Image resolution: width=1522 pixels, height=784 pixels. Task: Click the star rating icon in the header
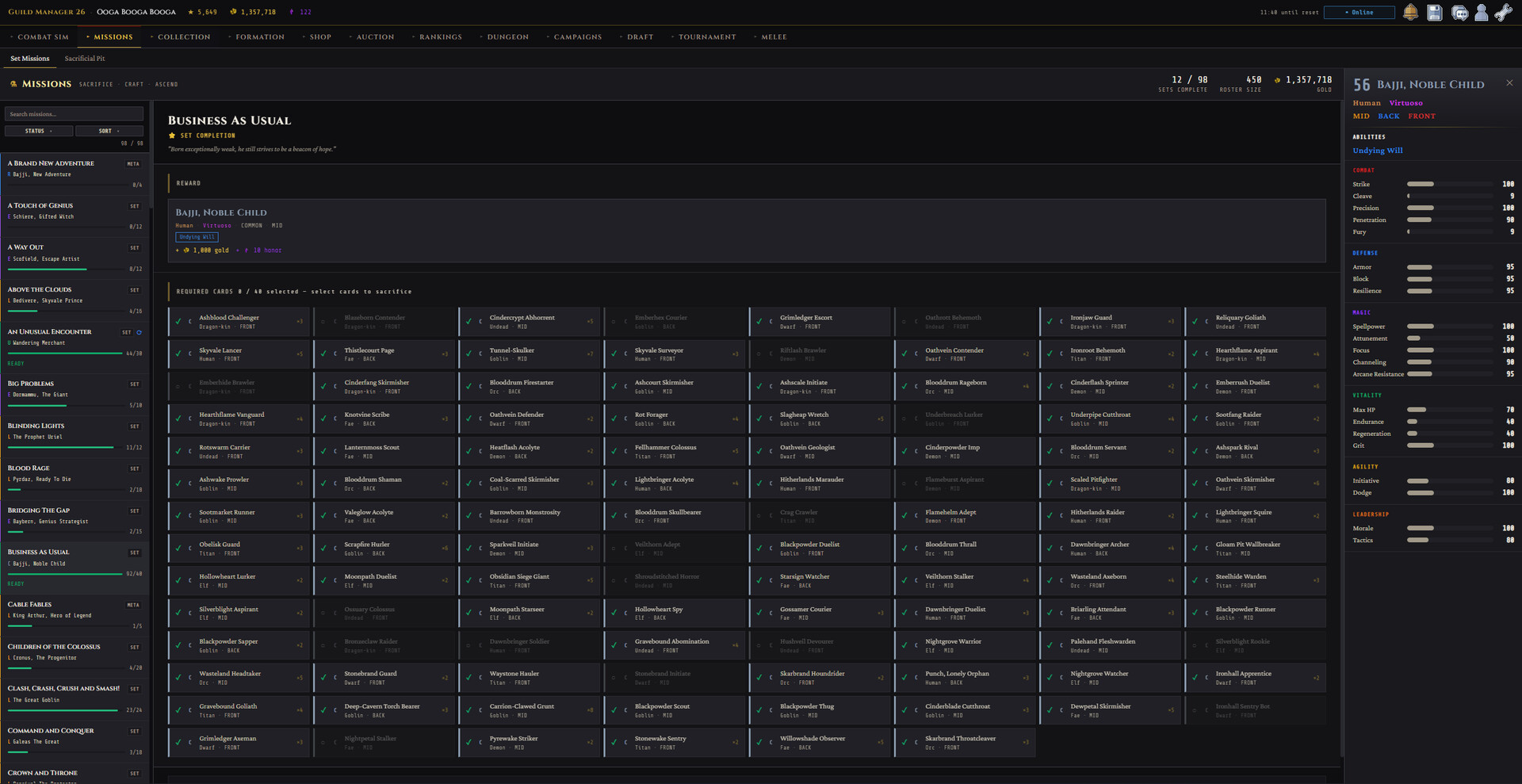tap(190, 12)
